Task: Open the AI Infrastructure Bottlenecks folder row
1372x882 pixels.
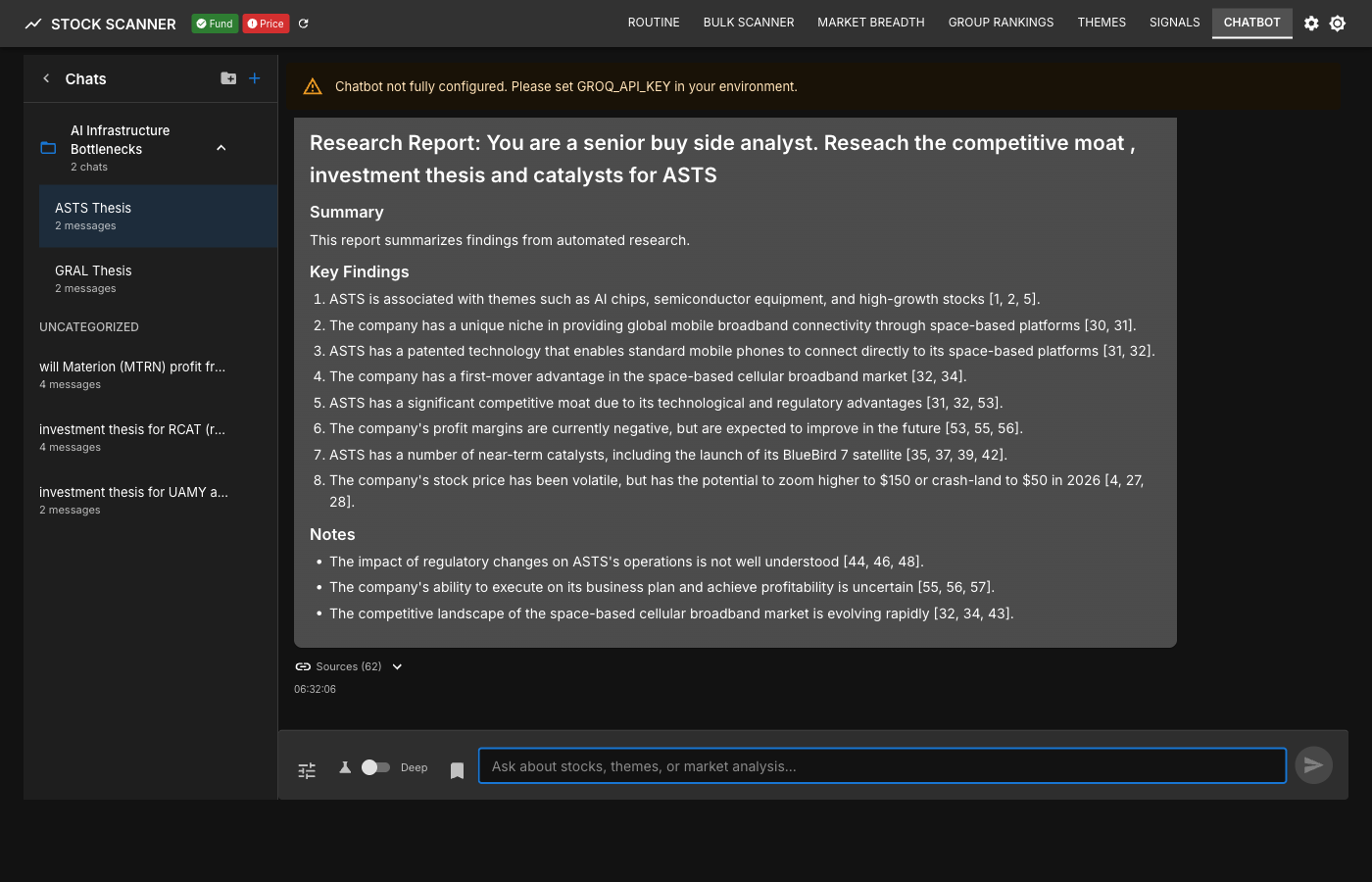Action: 150,148
